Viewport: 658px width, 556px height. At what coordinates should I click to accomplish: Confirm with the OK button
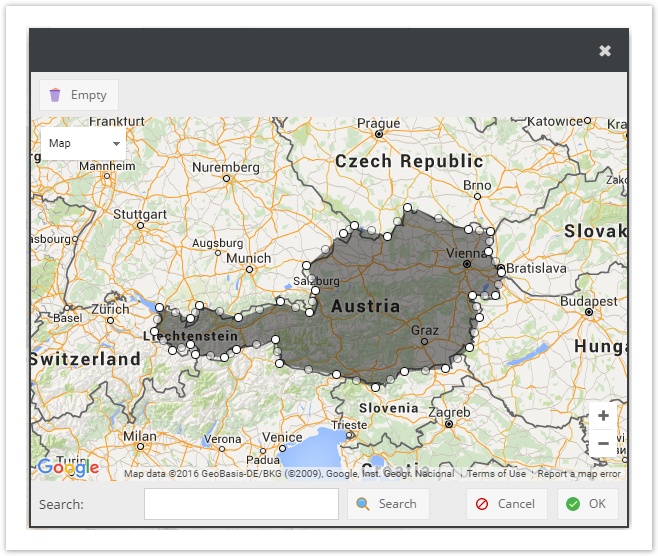(x=587, y=504)
